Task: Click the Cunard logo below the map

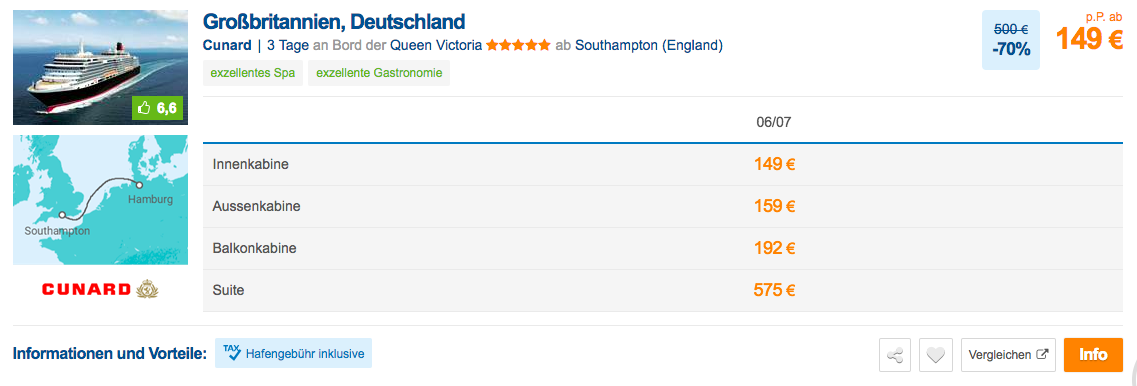Action: point(100,290)
